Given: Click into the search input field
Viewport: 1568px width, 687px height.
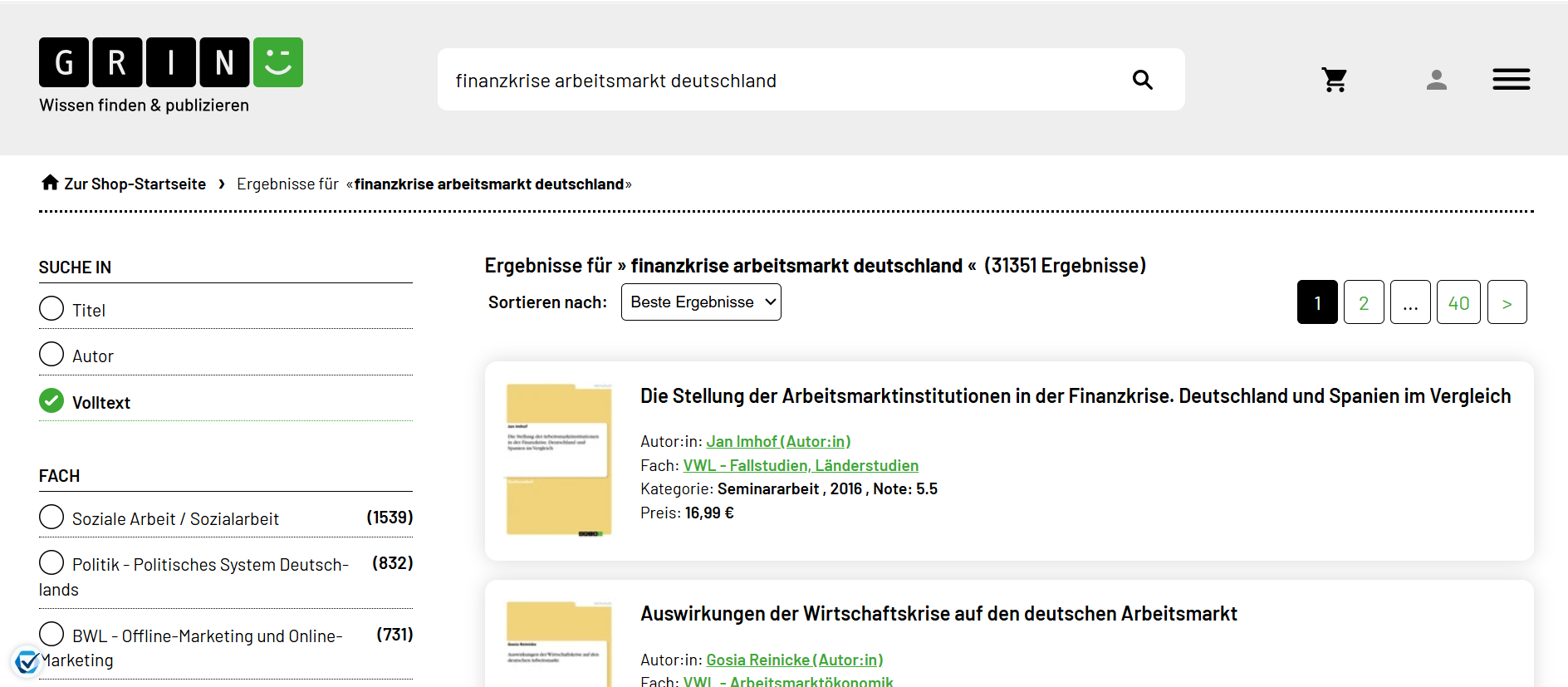Looking at the screenshot, I should (781, 81).
